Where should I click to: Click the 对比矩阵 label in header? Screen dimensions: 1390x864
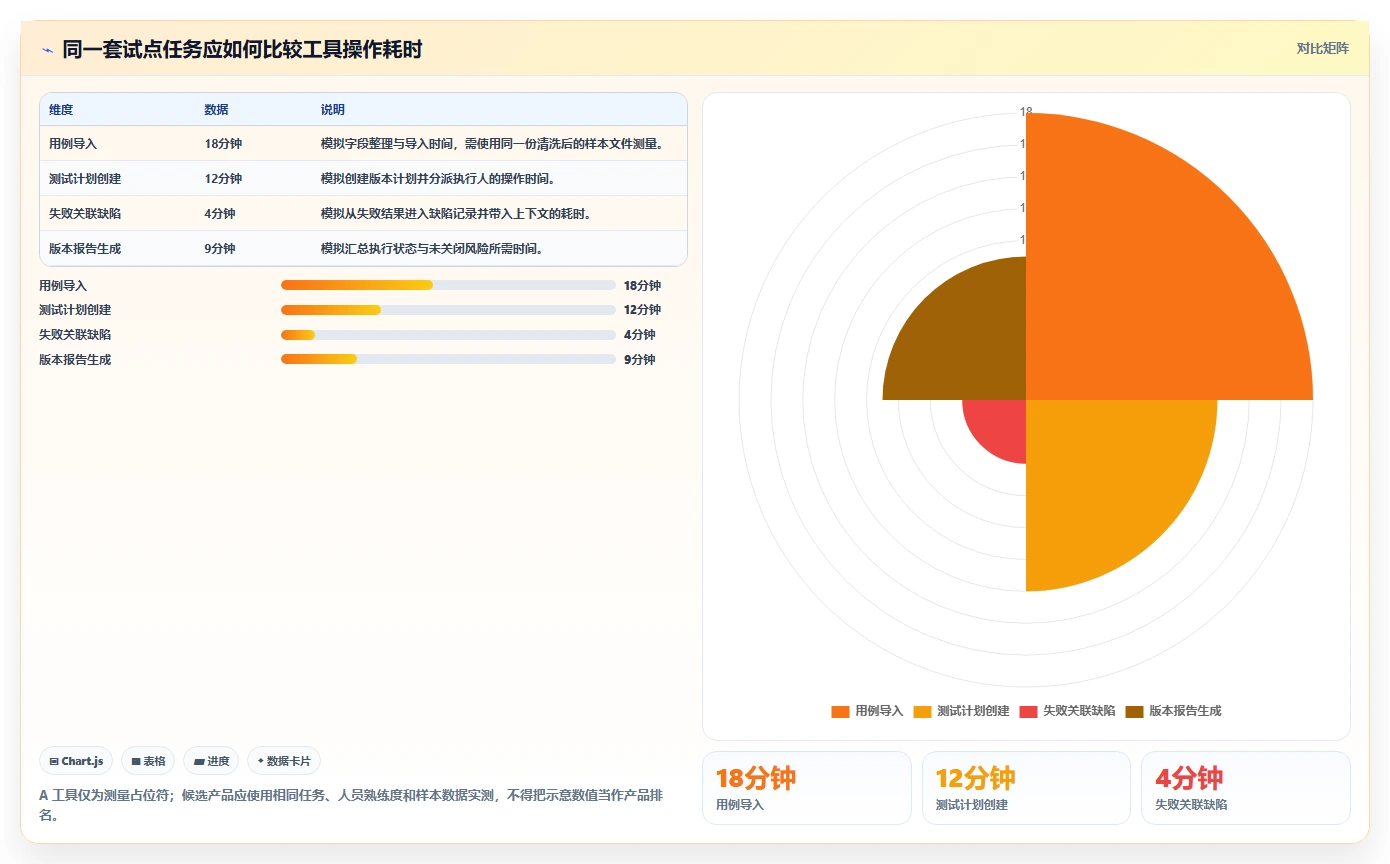[x=1322, y=48]
